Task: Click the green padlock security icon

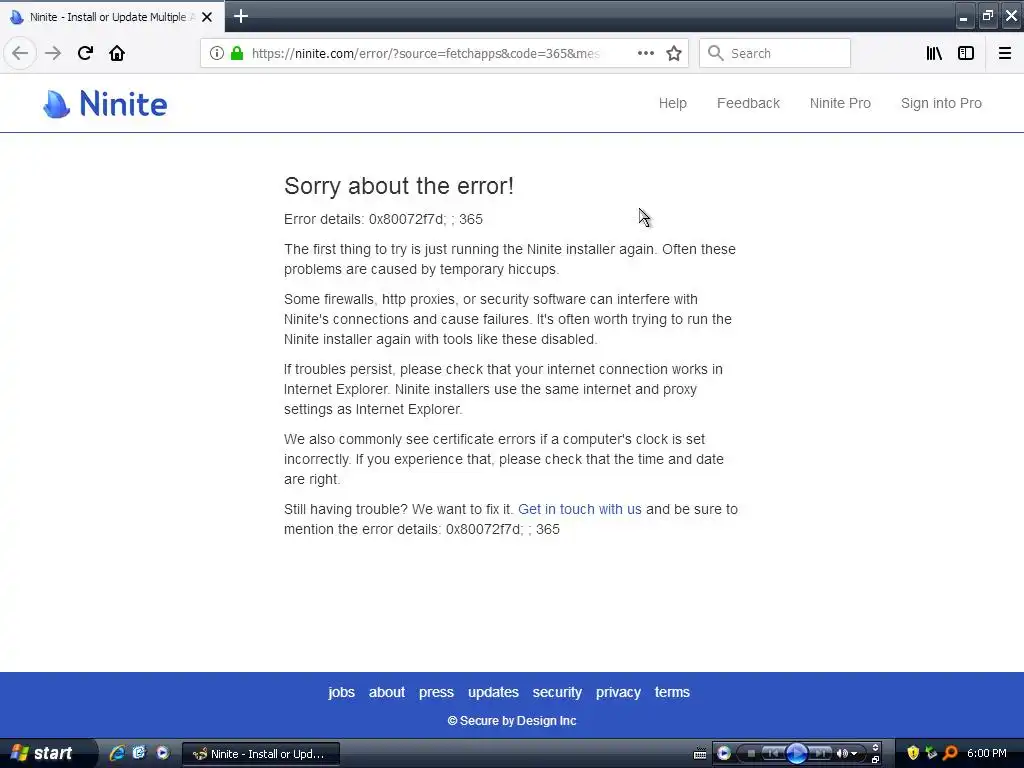Action: tap(236, 53)
